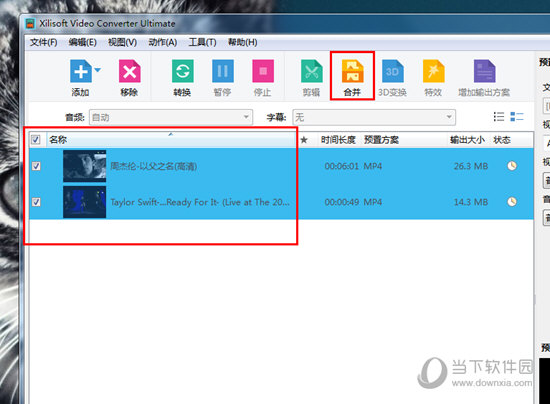The image size is (550, 404).
Task: Expand the 字幕 (Subtitle) dropdown
Action: (449, 117)
